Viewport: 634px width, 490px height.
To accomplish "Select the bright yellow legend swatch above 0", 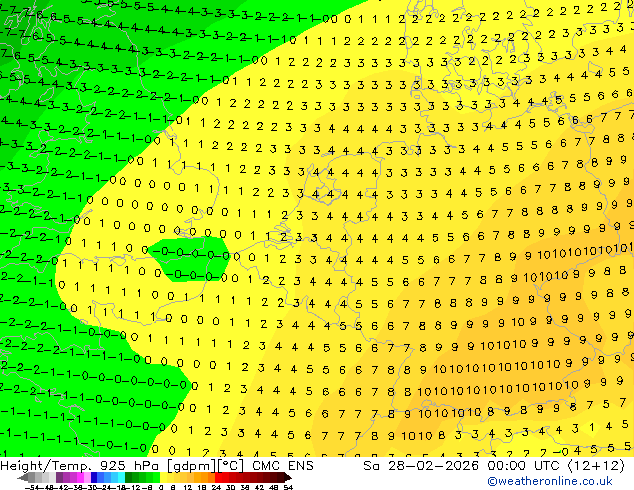I will coord(163,477).
